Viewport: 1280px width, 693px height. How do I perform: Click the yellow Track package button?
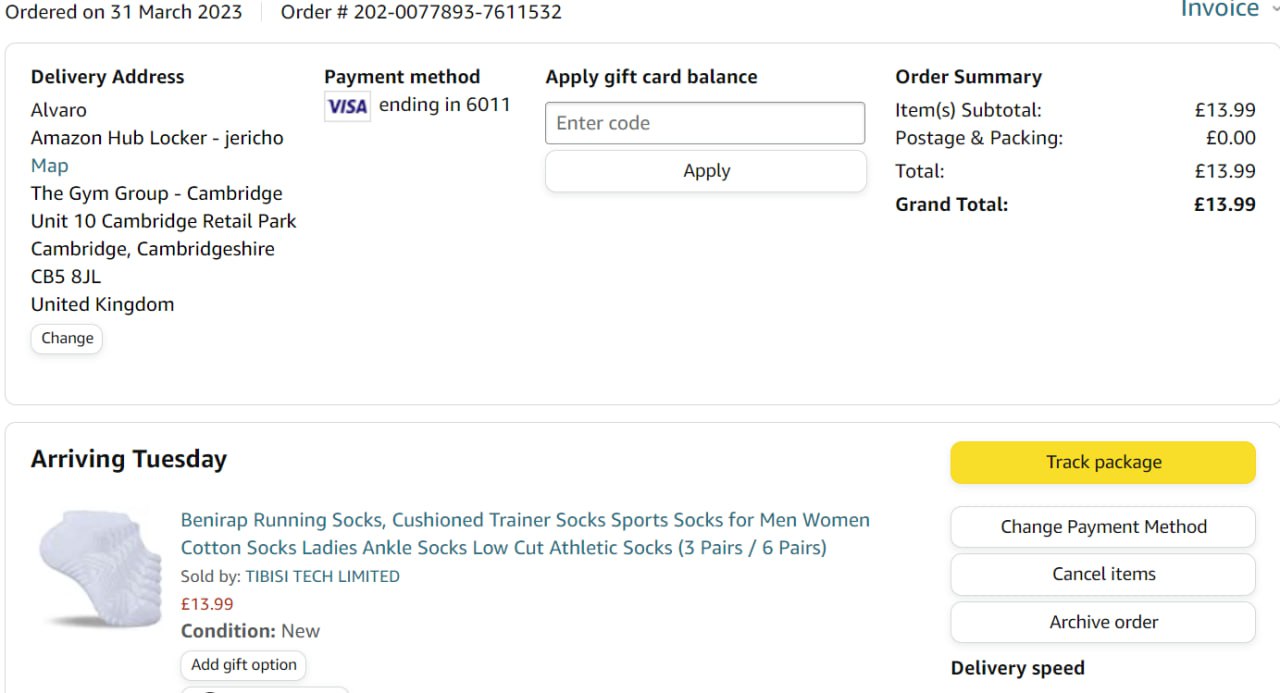click(1102, 463)
